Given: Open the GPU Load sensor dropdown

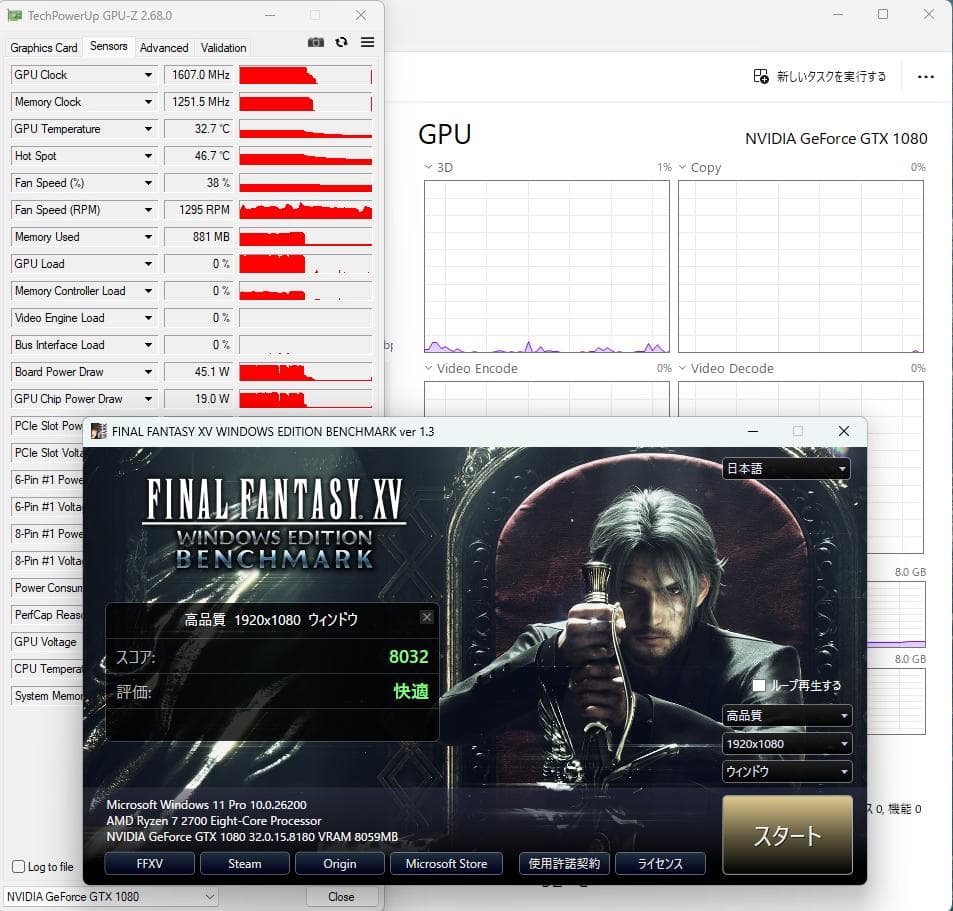Looking at the screenshot, I should click(x=148, y=264).
